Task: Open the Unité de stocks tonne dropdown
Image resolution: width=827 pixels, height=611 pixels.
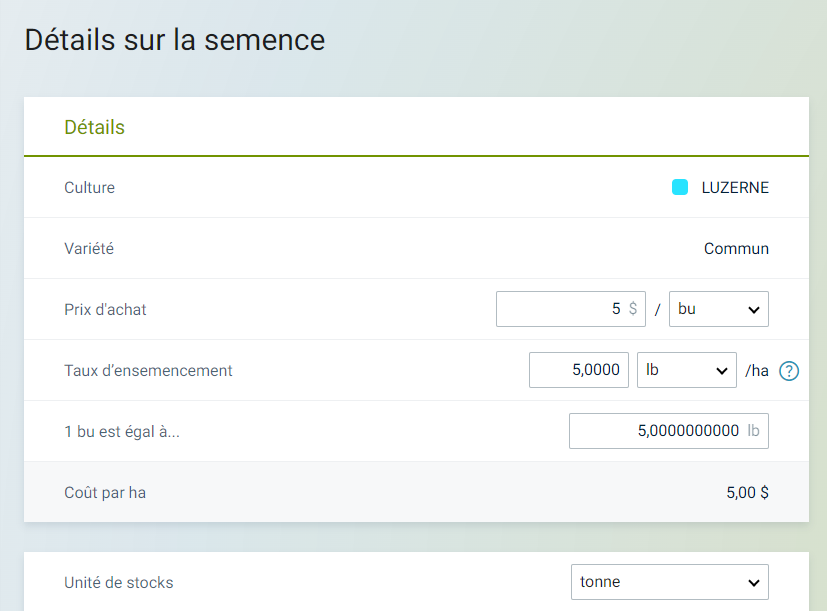Action: [x=668, y=582]
